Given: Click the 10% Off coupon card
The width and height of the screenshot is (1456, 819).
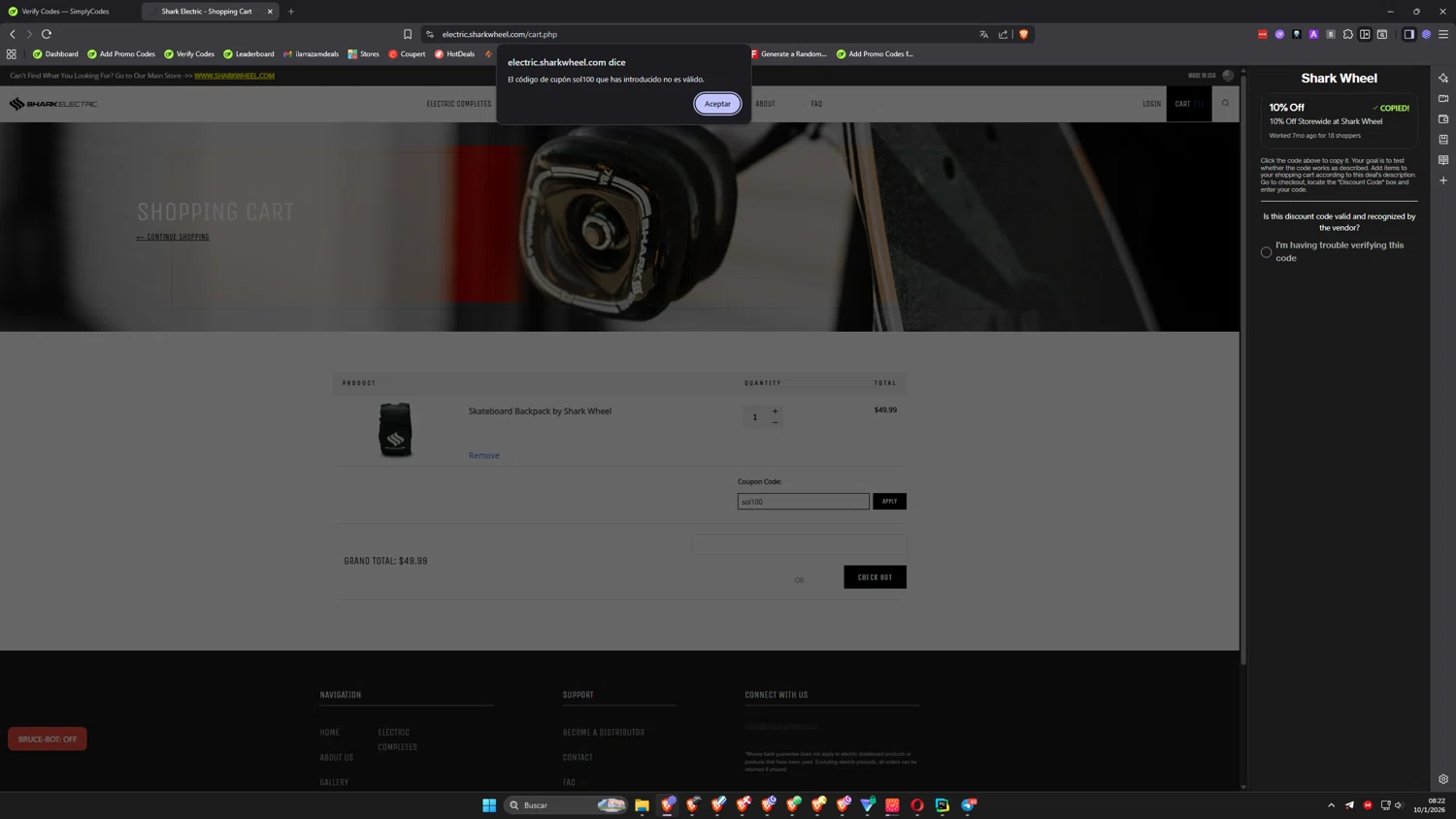Looking at the screenshot, I should (x=1339, y=120).
